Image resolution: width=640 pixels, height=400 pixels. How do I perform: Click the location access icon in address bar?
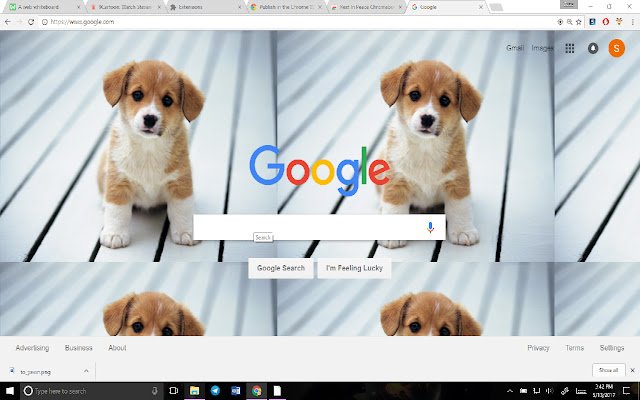pyautogui.click(x=560, y=22)
